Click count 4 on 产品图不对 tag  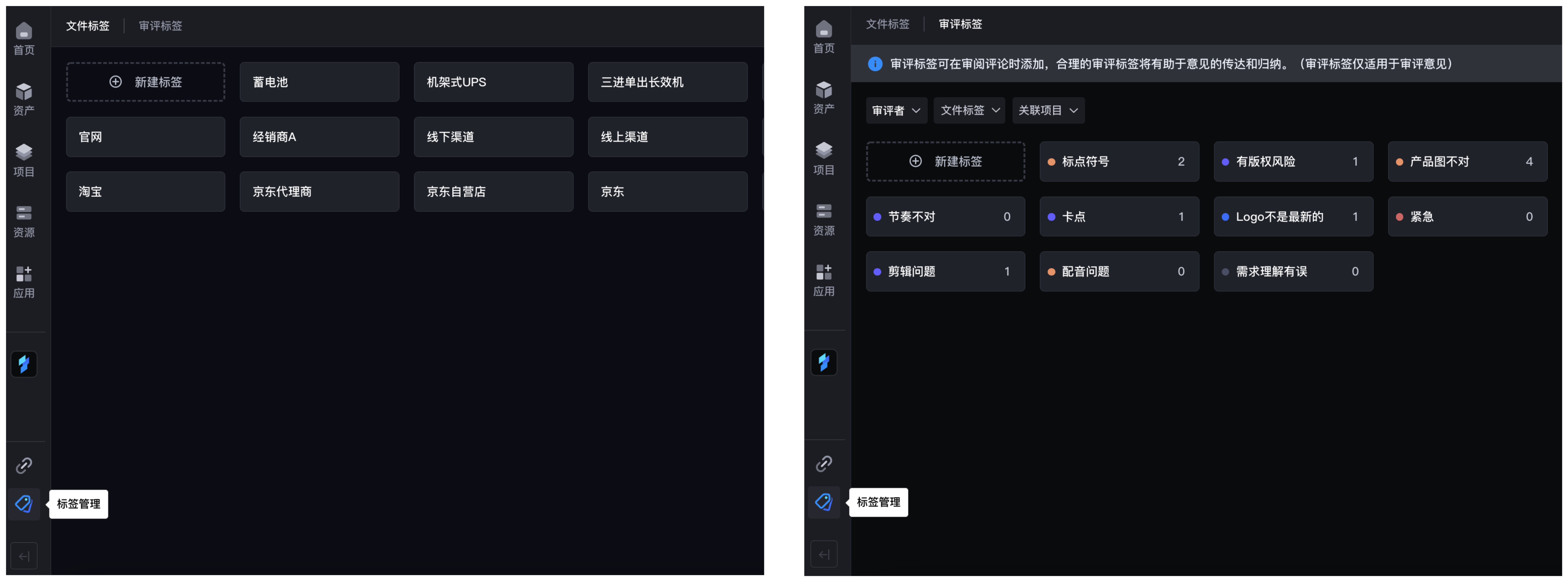(1529, 162)
